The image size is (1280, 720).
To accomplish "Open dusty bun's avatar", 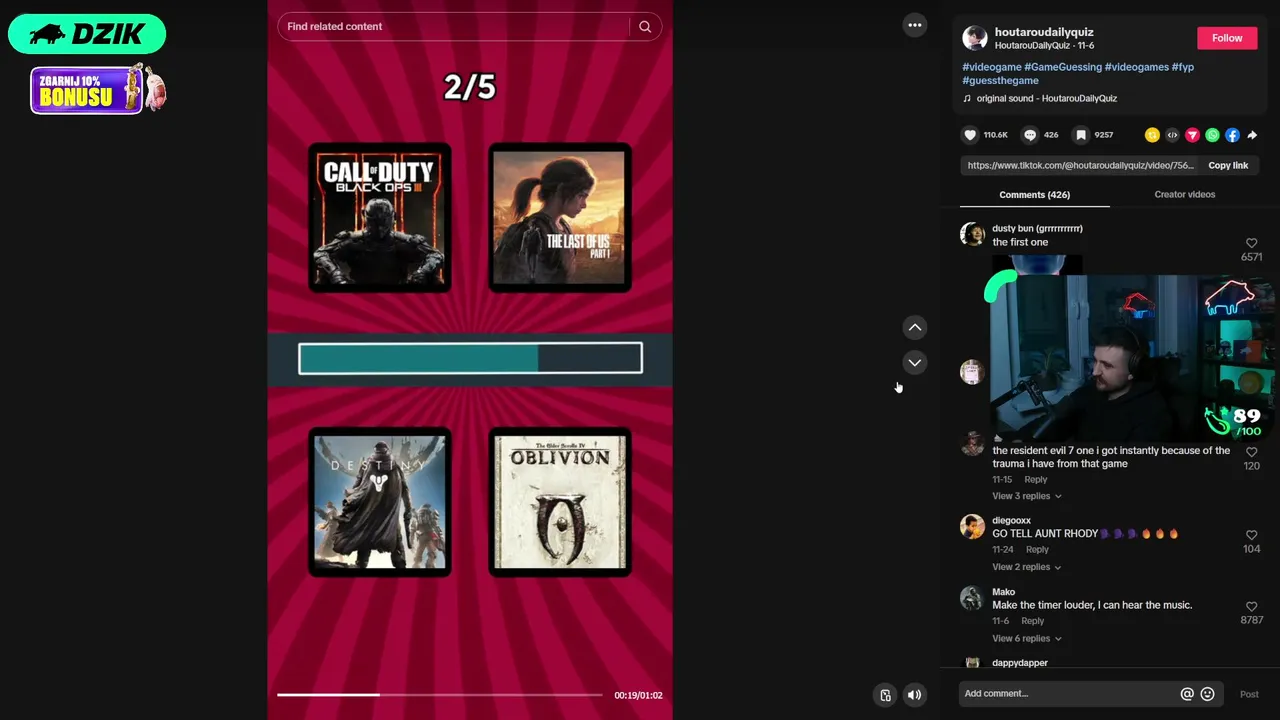I will click(972, 234).
